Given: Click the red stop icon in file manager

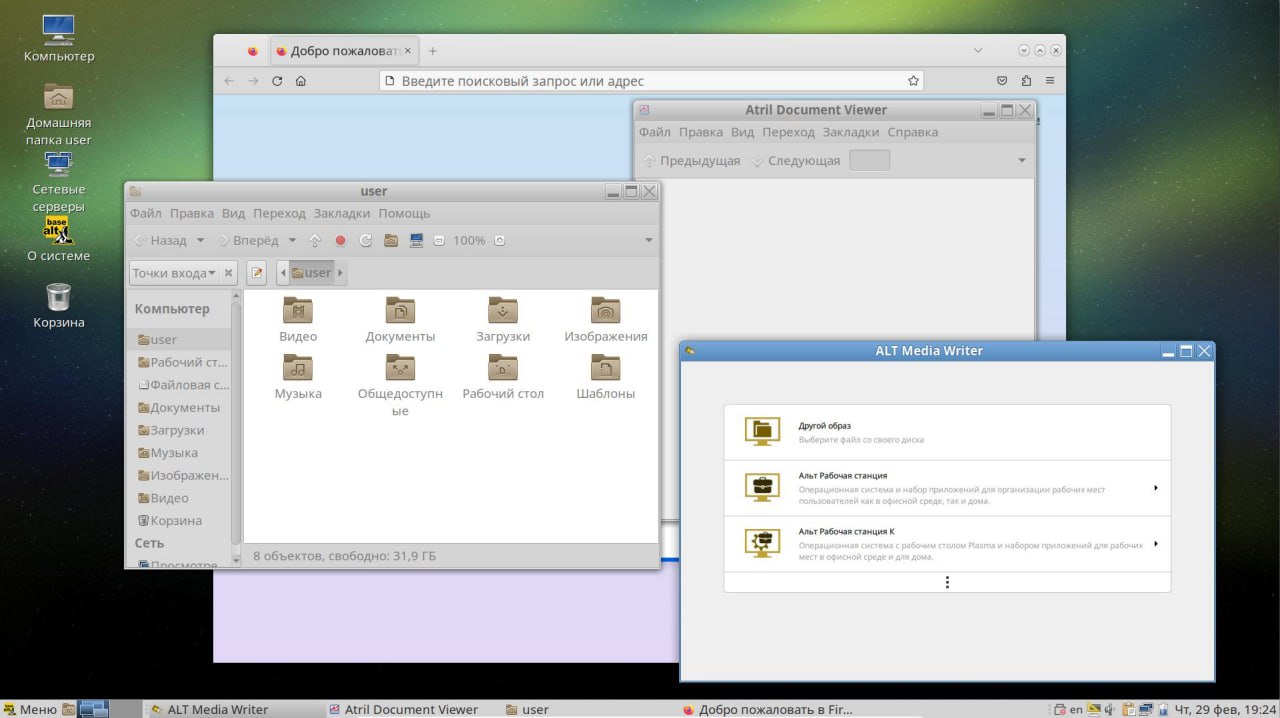Looking at the screenshot, I should 340,240.
